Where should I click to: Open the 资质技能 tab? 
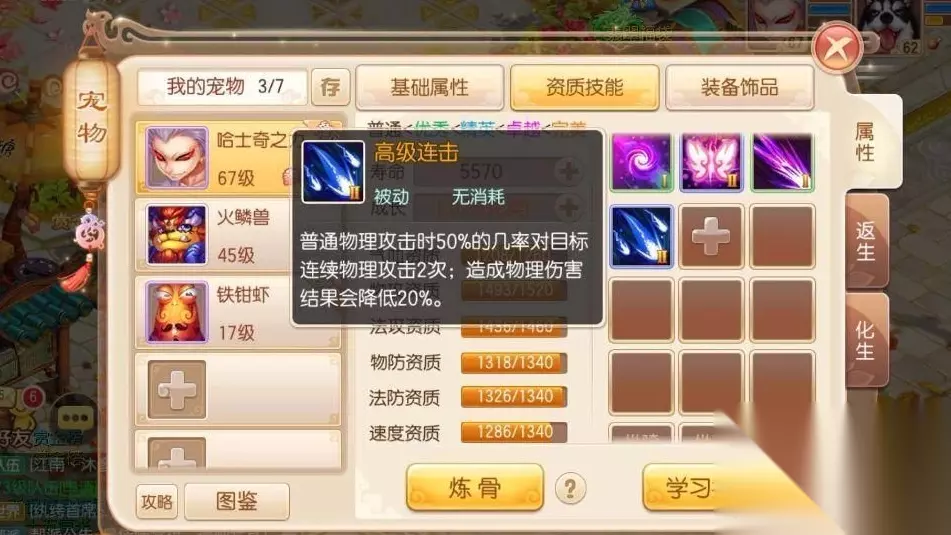click(585, 87)
